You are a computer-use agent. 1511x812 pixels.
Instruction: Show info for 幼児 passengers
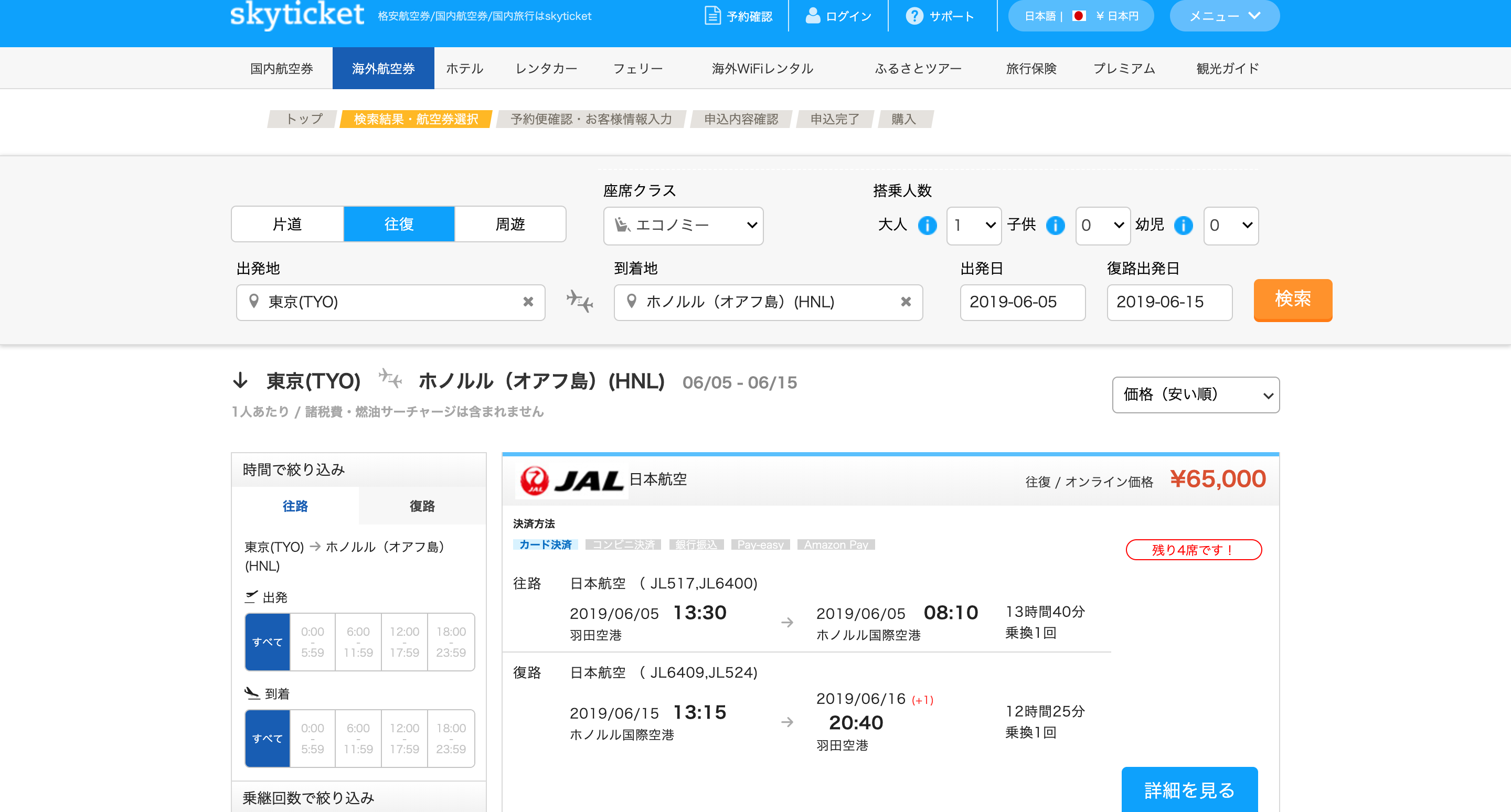[1184, 225]
